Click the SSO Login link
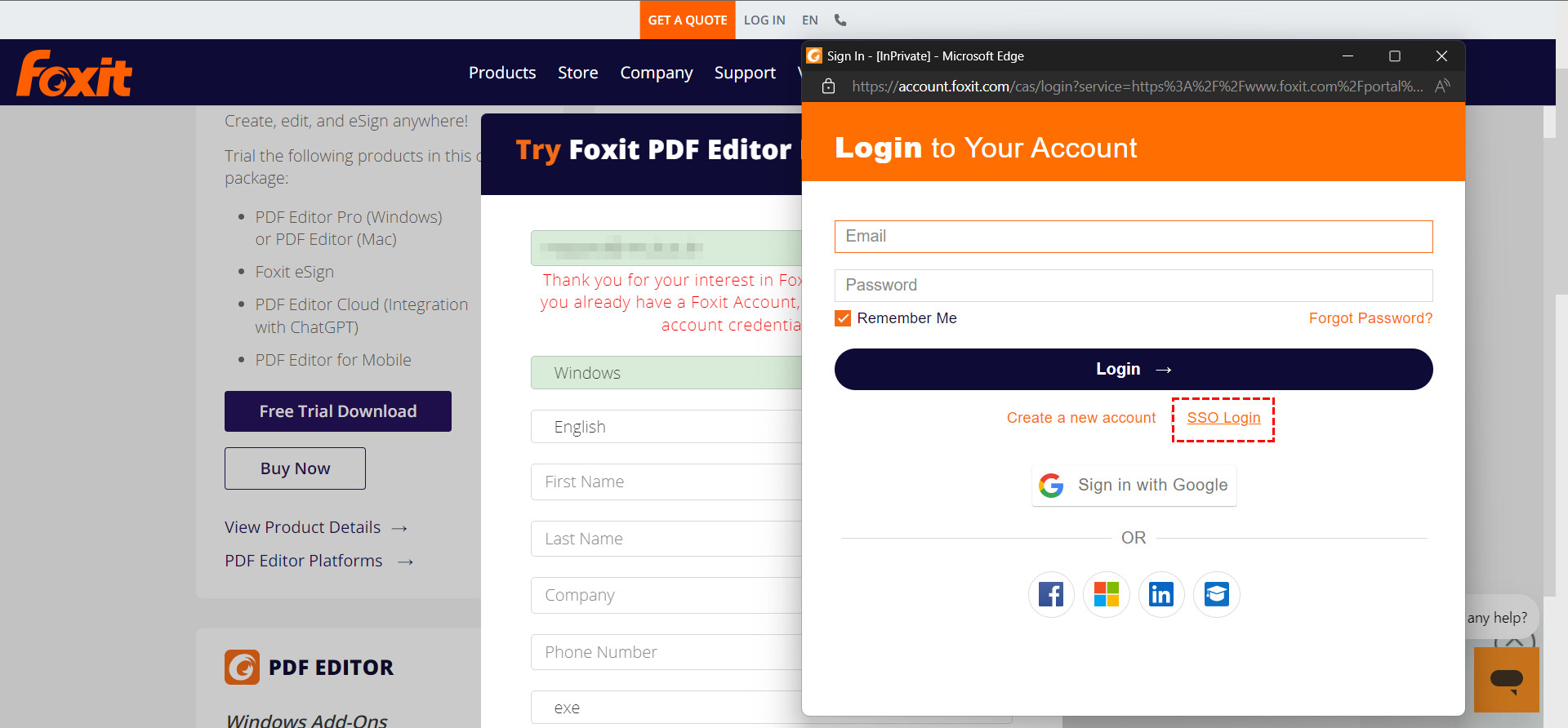 tap(1223, 418)
